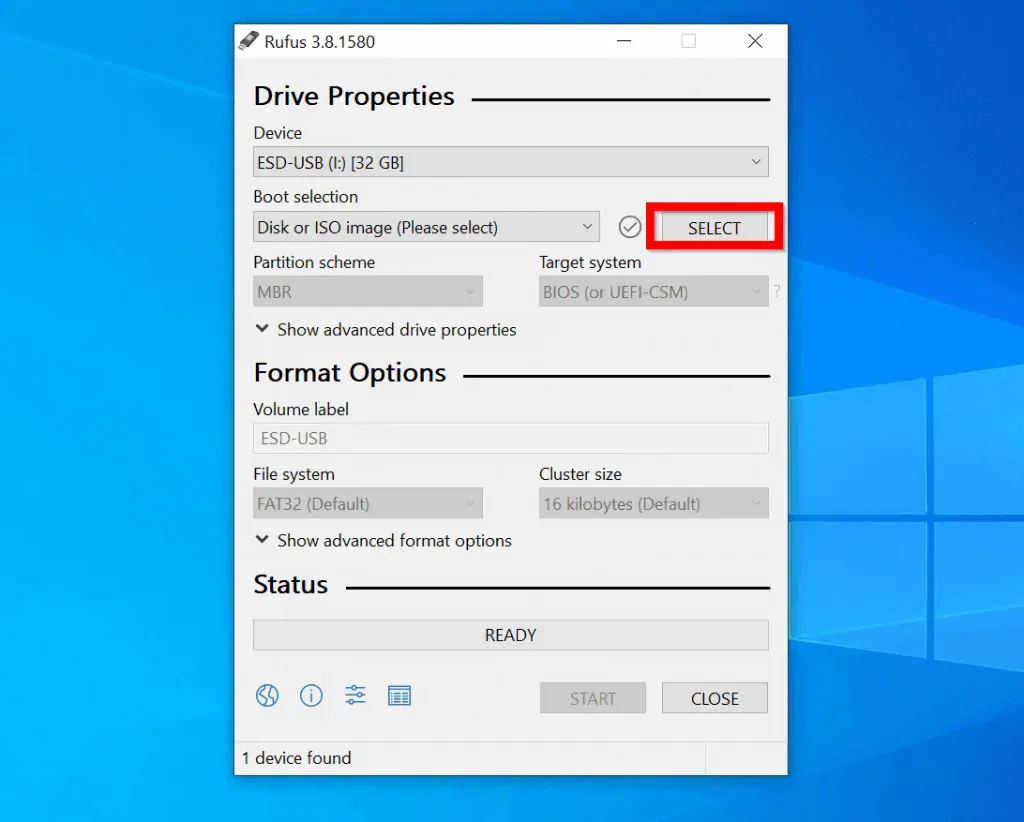This screenshot has width=1024, height=822.
Task: Show the log via log icon
Action: [x=399, y=695]
